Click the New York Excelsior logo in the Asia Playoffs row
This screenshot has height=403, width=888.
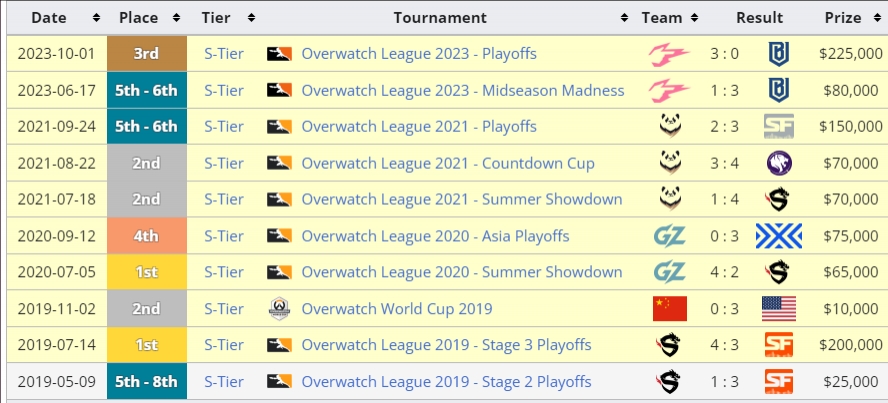[779, 236]
